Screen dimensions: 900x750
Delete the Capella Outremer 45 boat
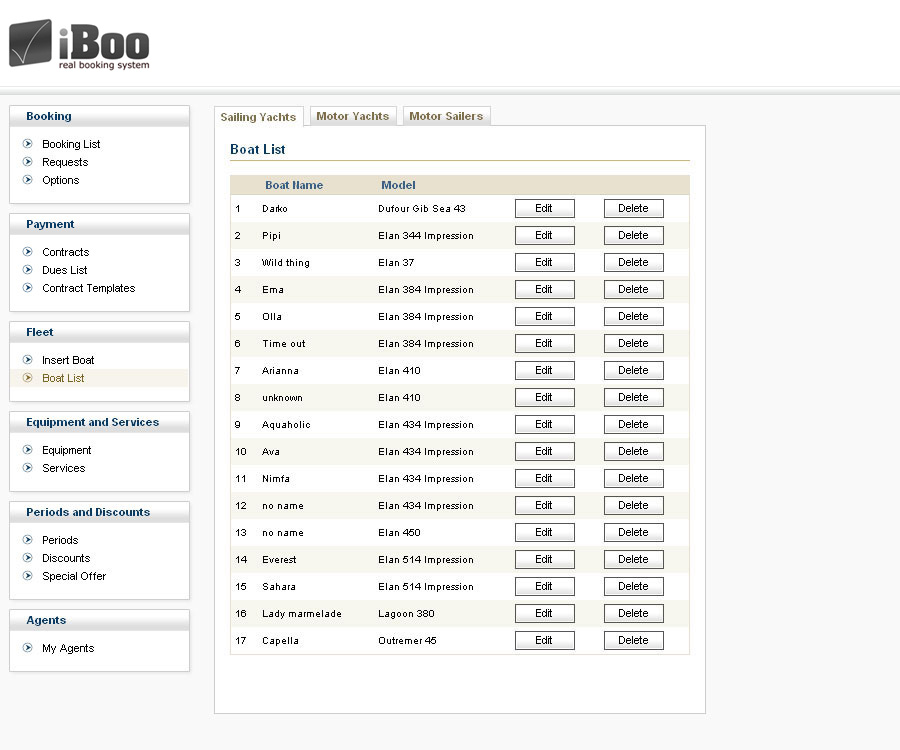tap(633, 641)
